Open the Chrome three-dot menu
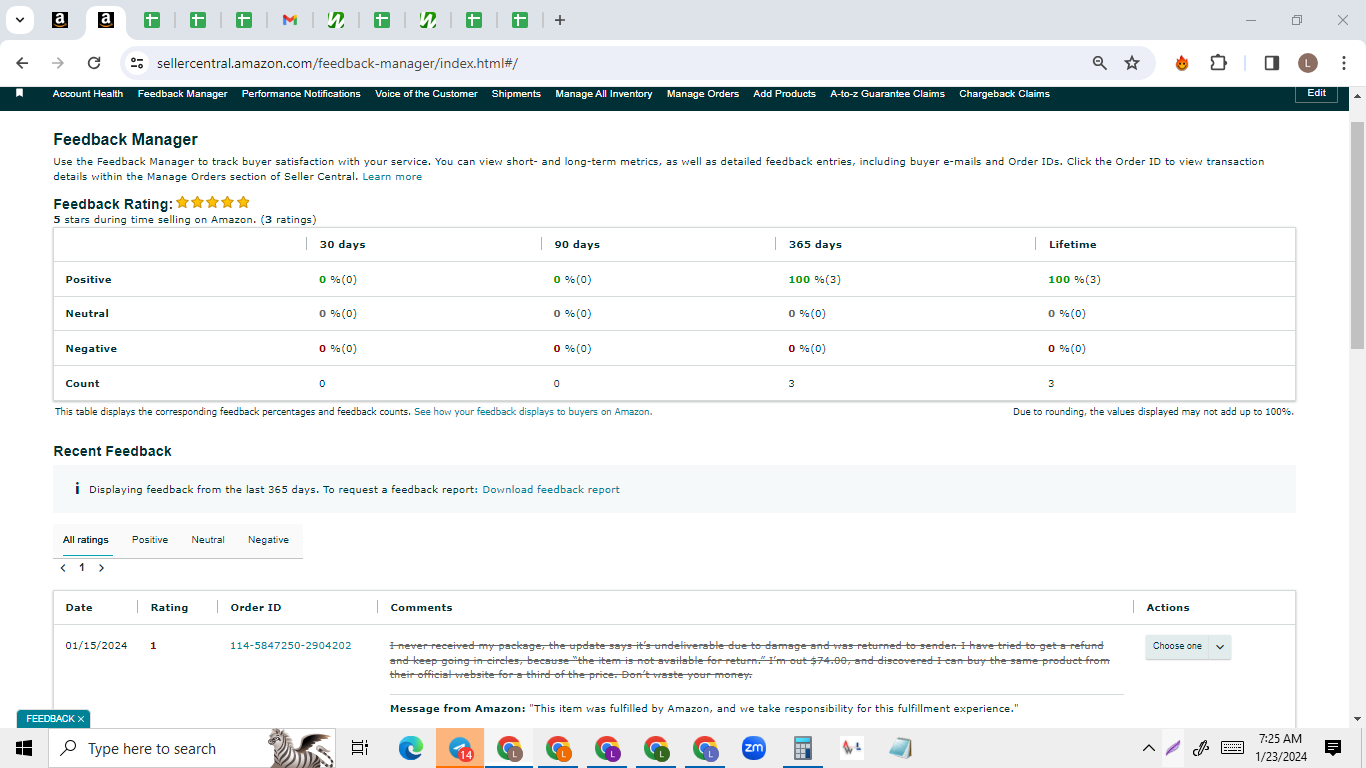1366x768 pixels. point(1344,63)
